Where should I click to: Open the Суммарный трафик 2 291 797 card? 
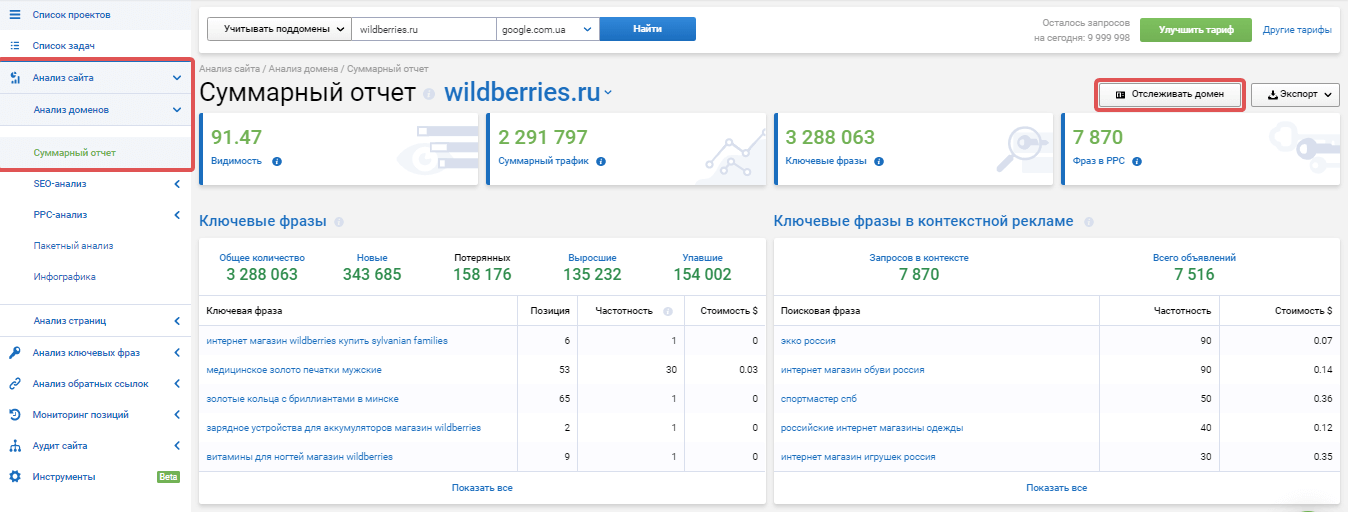point(626,149)
